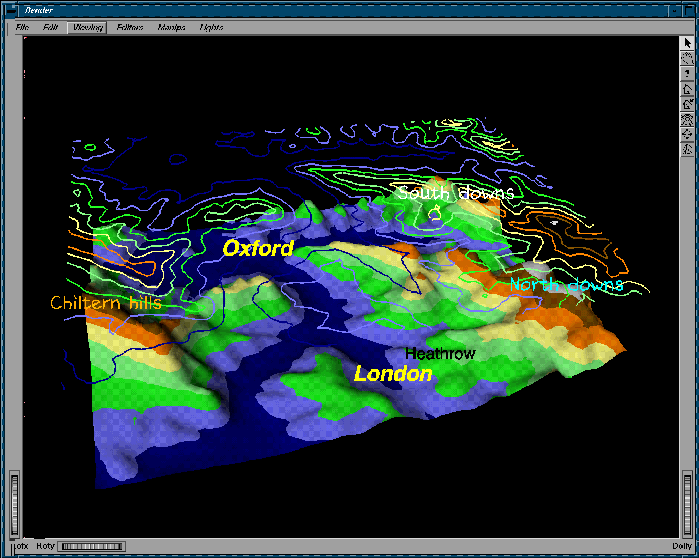Click the Dolly thumbwheel on right side

(686, 497)
